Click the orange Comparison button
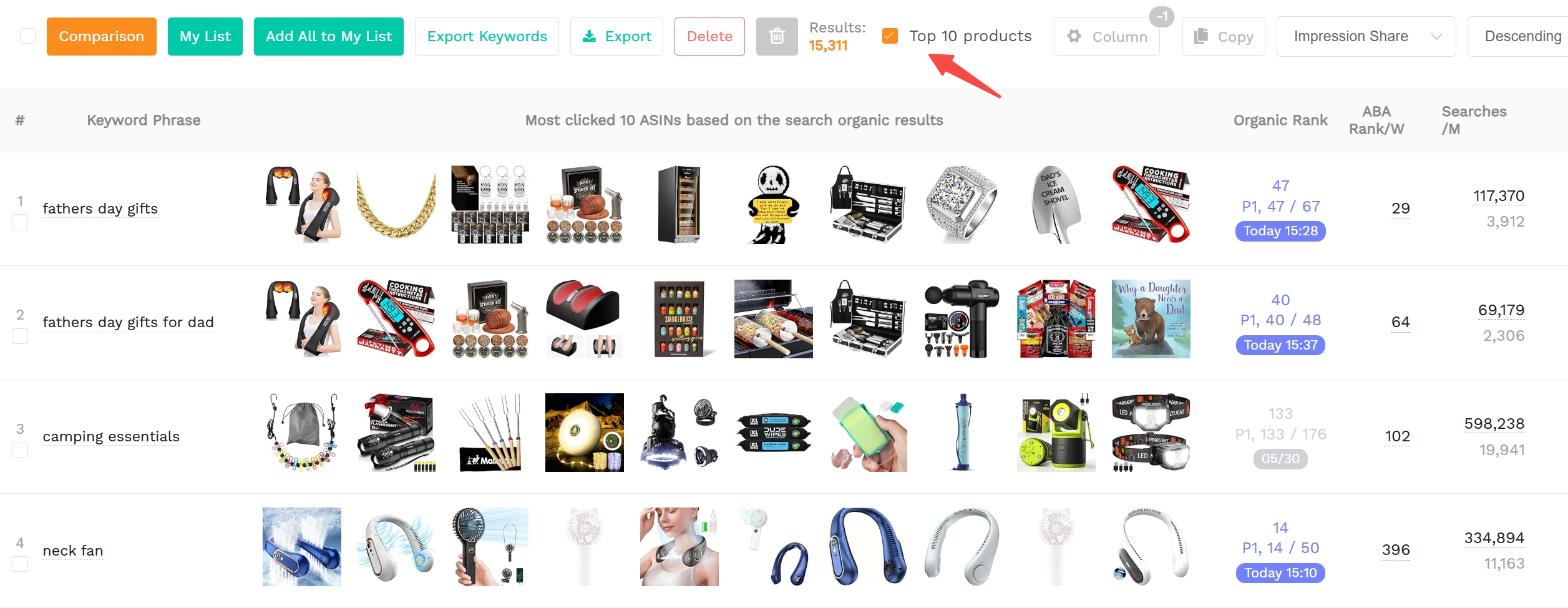 102,36
